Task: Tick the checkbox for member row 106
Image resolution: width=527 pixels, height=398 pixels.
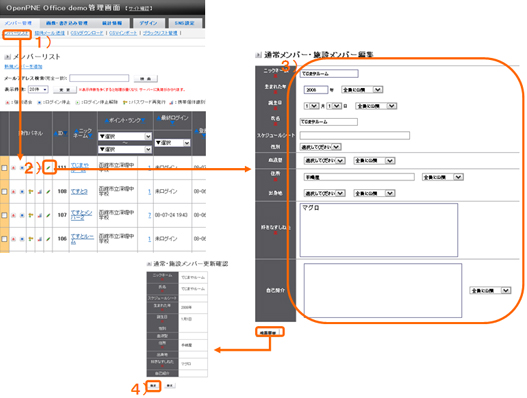Action: coord(4,239)
